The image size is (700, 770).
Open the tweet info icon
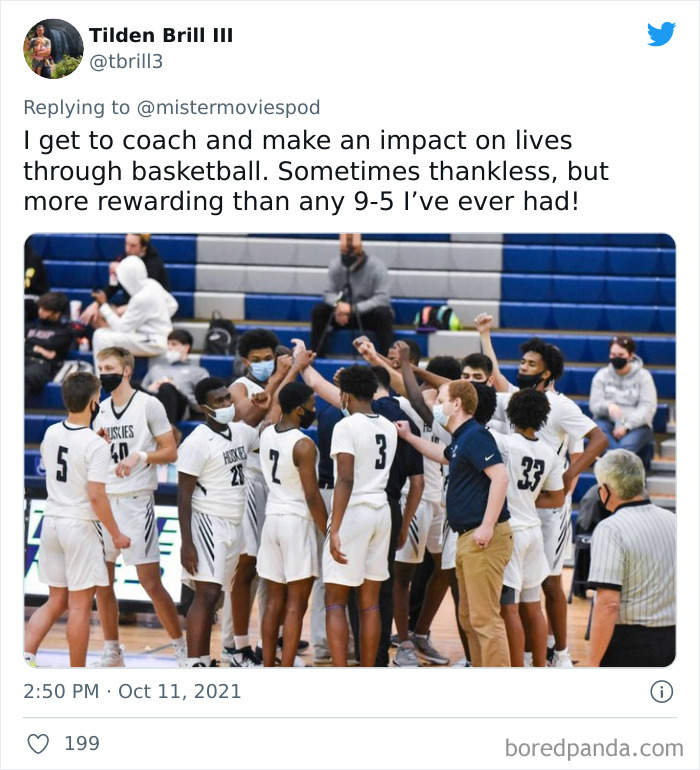(x=662, y=691)
